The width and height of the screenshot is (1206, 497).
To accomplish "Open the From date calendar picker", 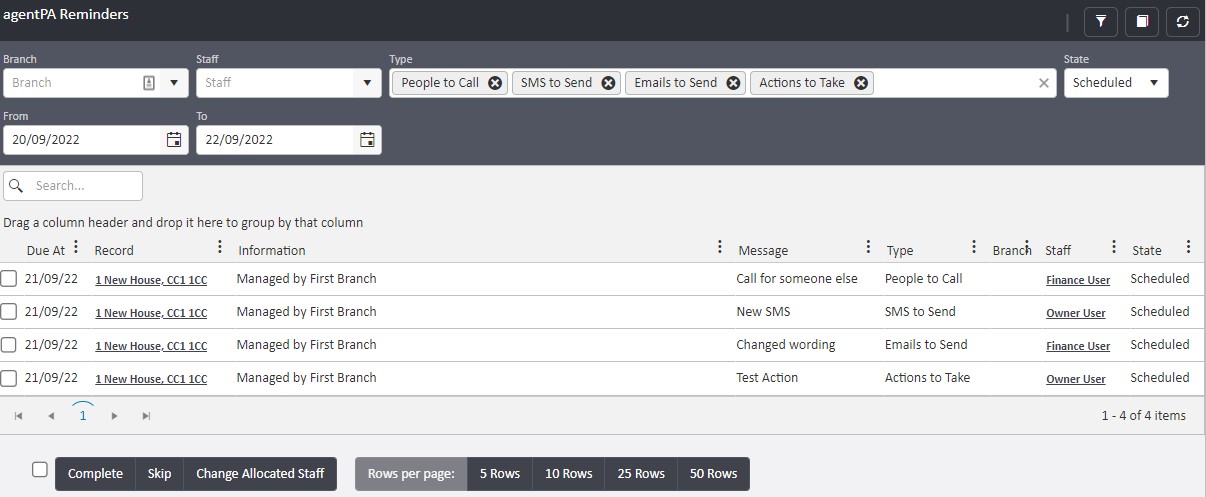I will coord(174,140).
